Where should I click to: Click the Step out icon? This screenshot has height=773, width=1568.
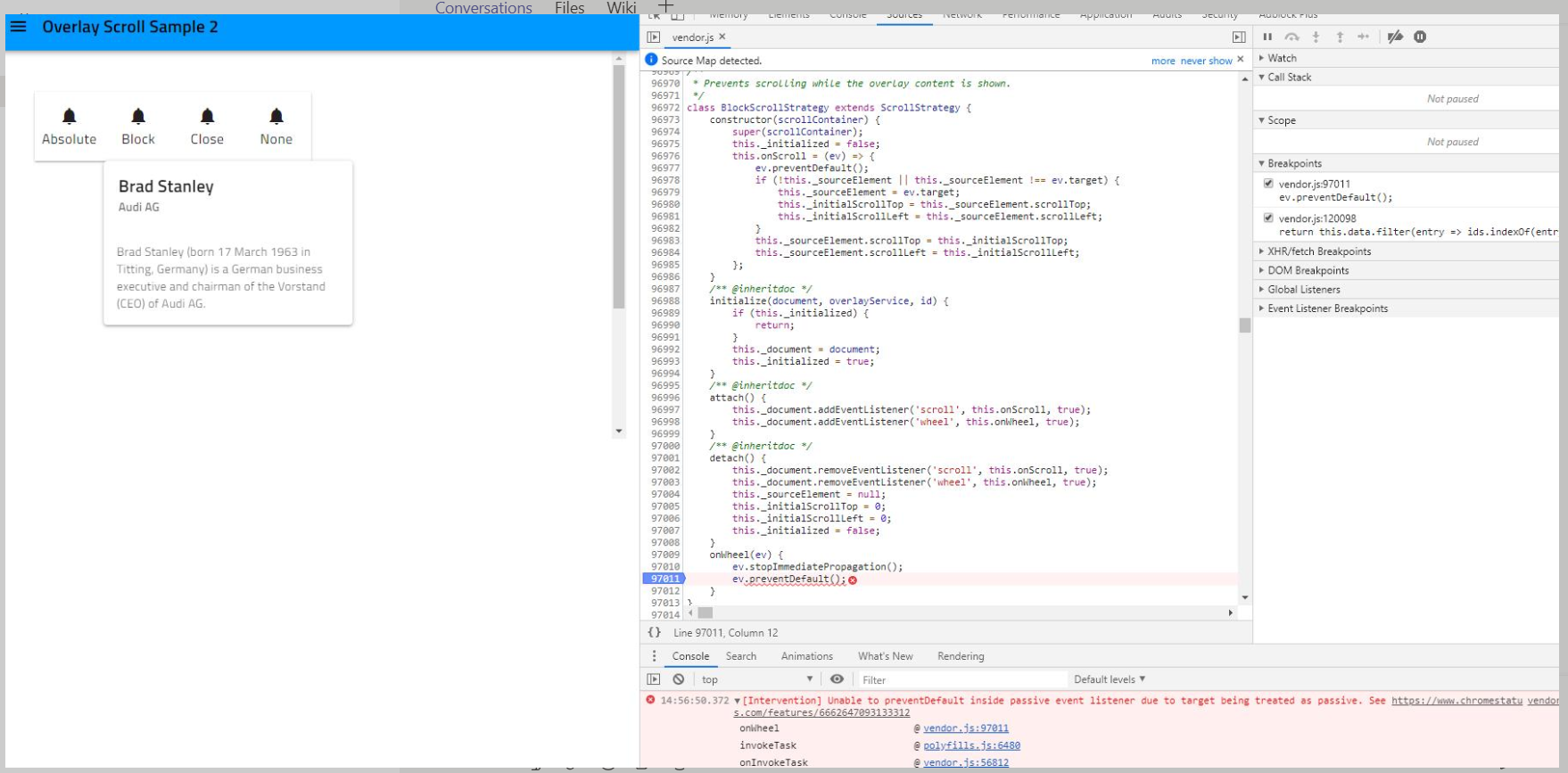coord(1340,37)
